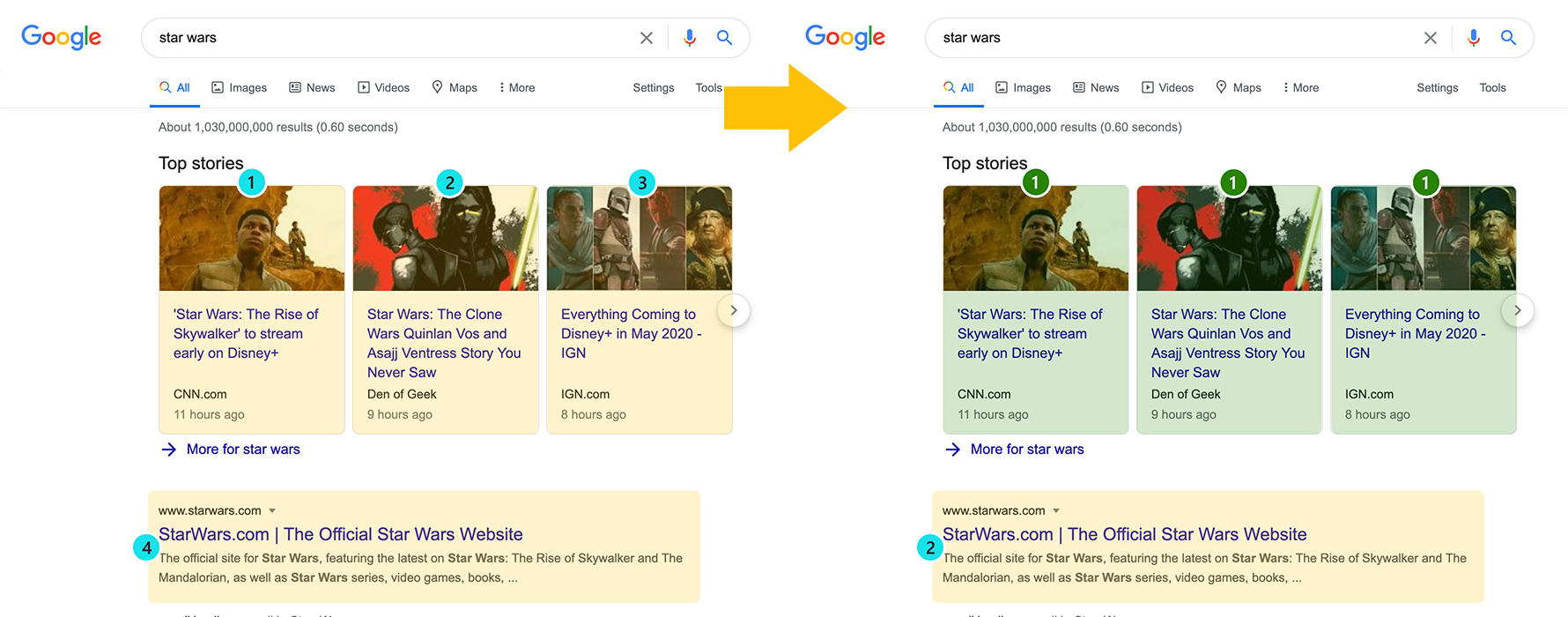
Task: Open the www.starwars.com dropdown arrow, right page
Action: click(x=1056, y=511)
